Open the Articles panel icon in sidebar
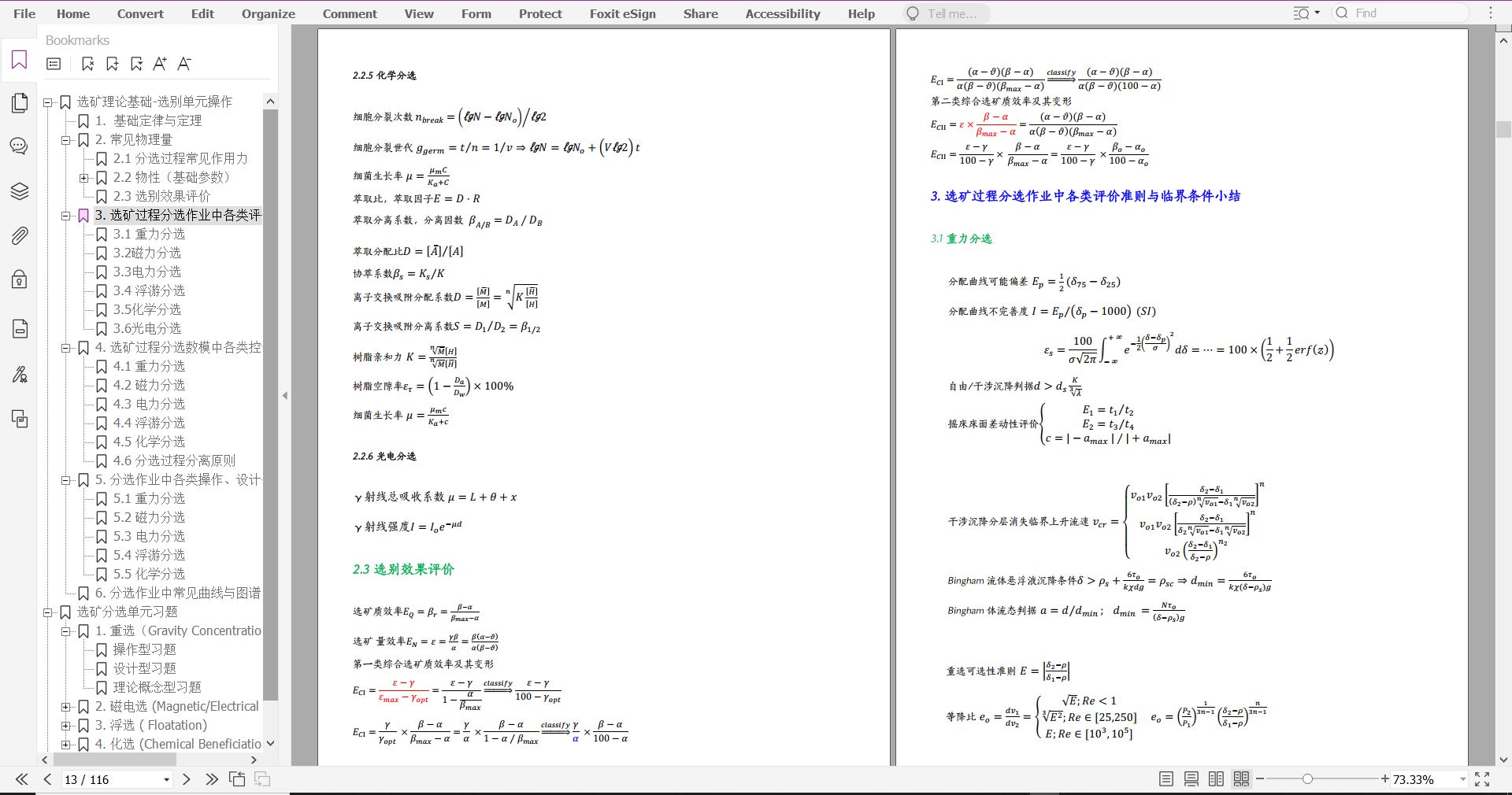 (x=19, y=418)
